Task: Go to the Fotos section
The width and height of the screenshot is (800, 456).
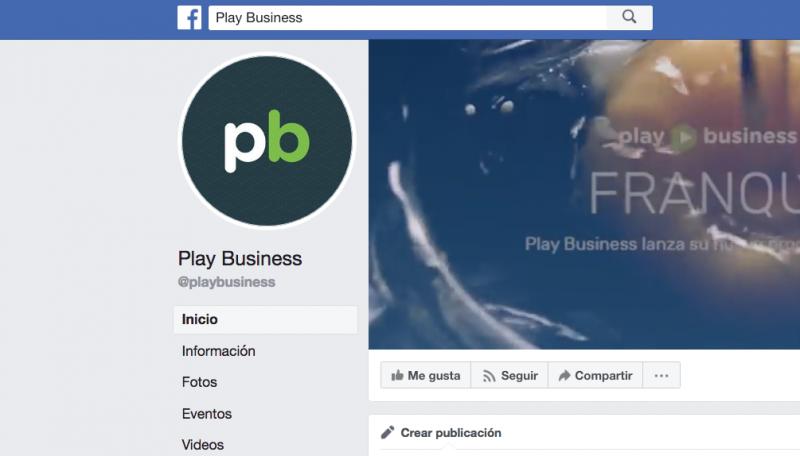Action: [199, 382]
